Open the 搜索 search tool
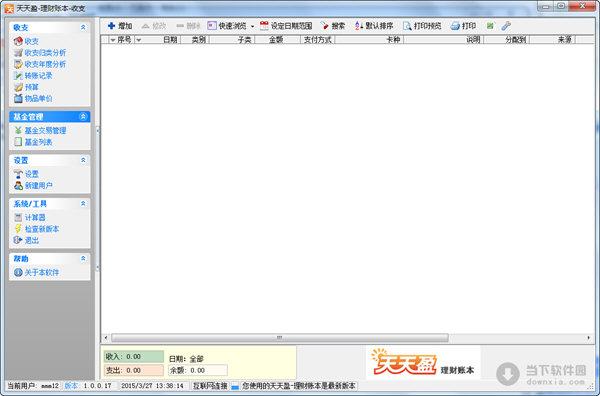 coord(333,26)
